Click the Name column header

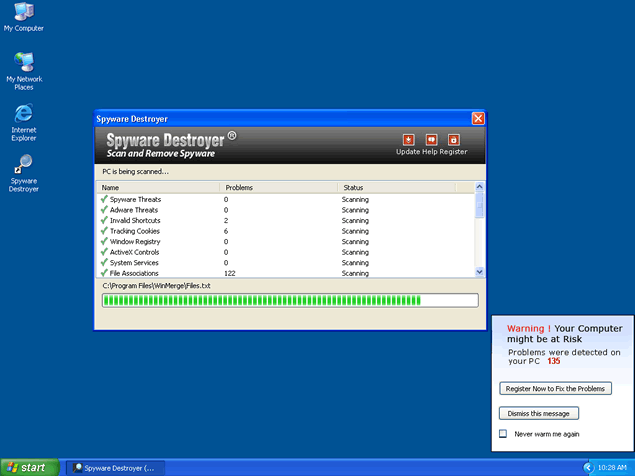tap(110, 187)
